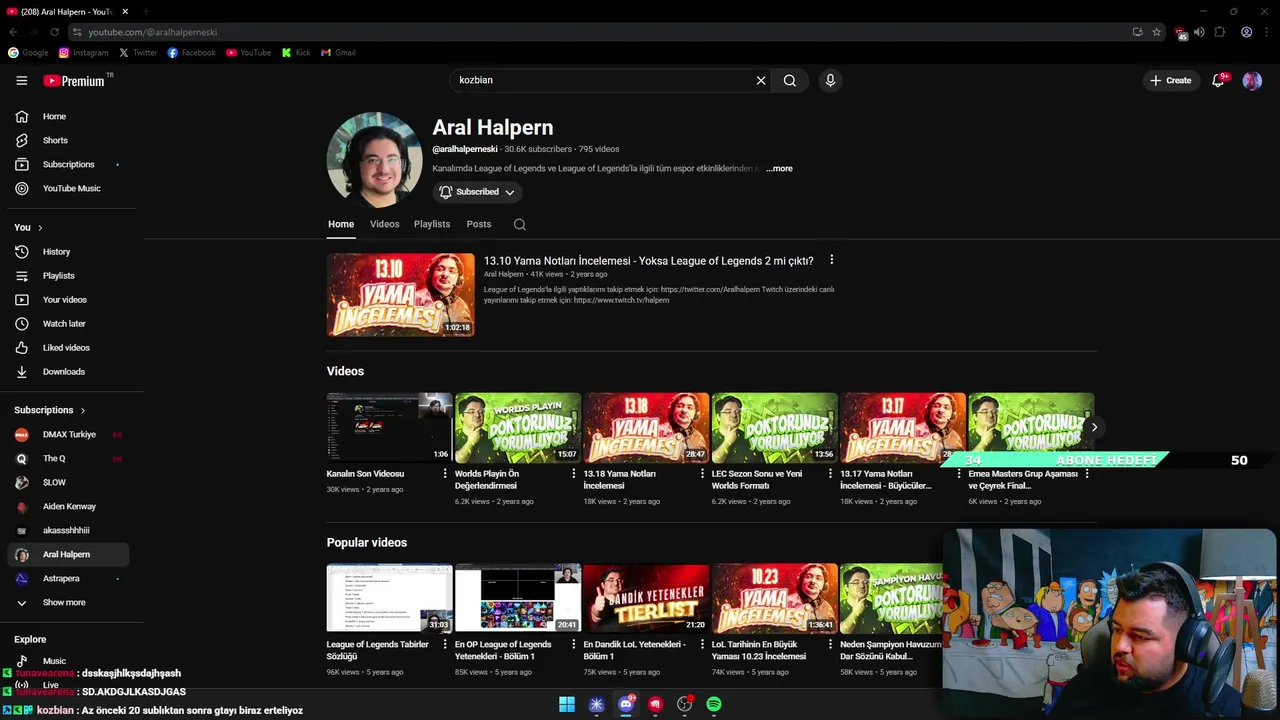Open the Windows Start button

click(x=567, y=704)
